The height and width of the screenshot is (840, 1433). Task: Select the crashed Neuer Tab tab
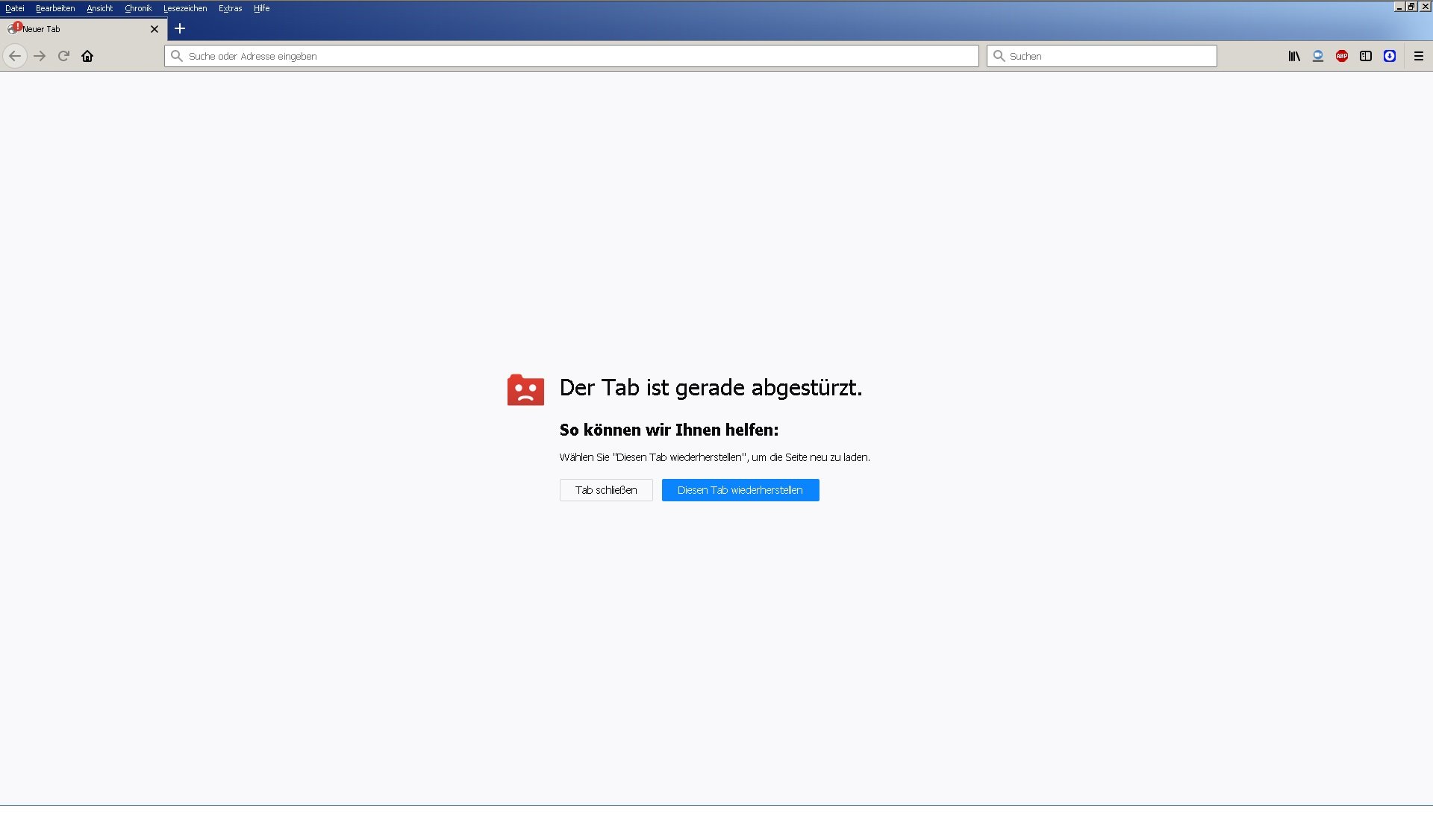pyautogui.click(x=75, y=29)
